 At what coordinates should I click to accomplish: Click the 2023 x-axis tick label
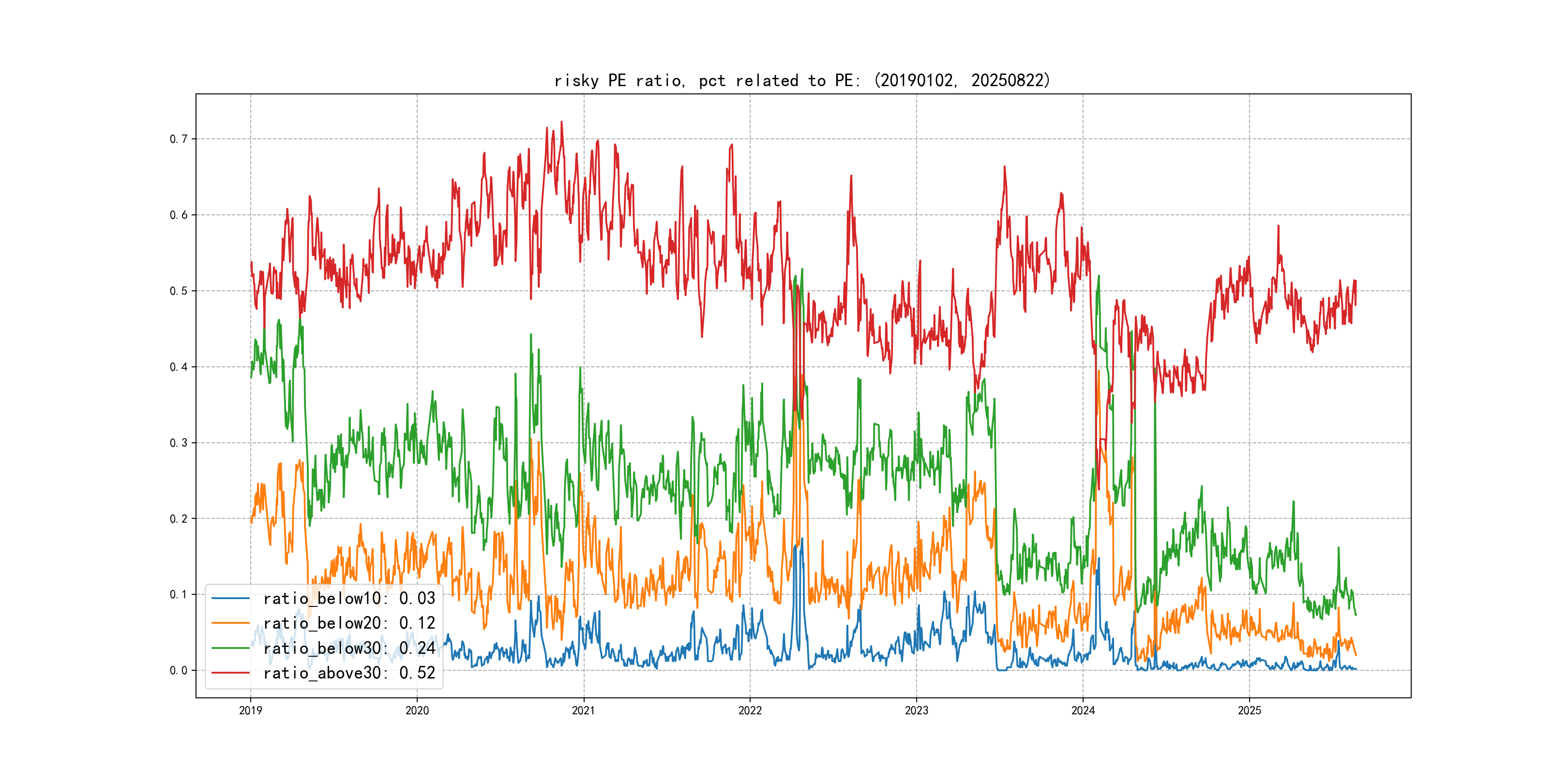(x=917, y=710)
